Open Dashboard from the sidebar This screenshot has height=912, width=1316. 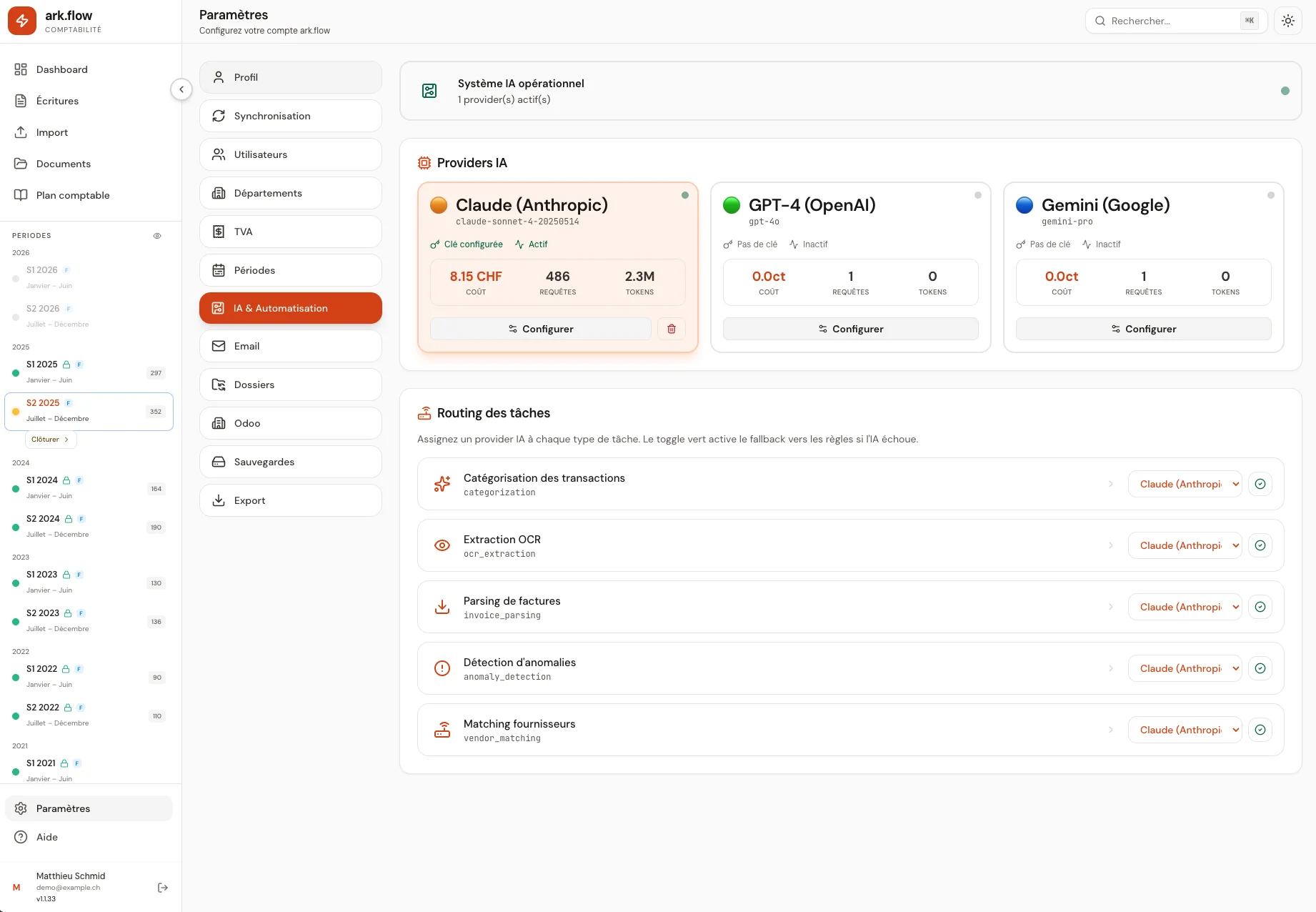coord(62,69)
